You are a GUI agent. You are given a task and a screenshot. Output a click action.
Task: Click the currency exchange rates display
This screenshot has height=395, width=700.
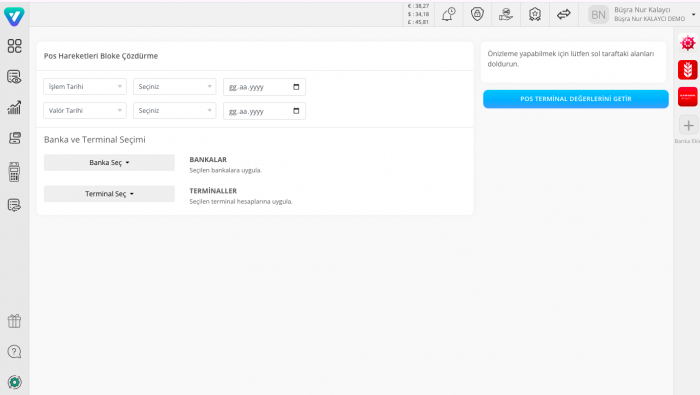tap(418, 14)
